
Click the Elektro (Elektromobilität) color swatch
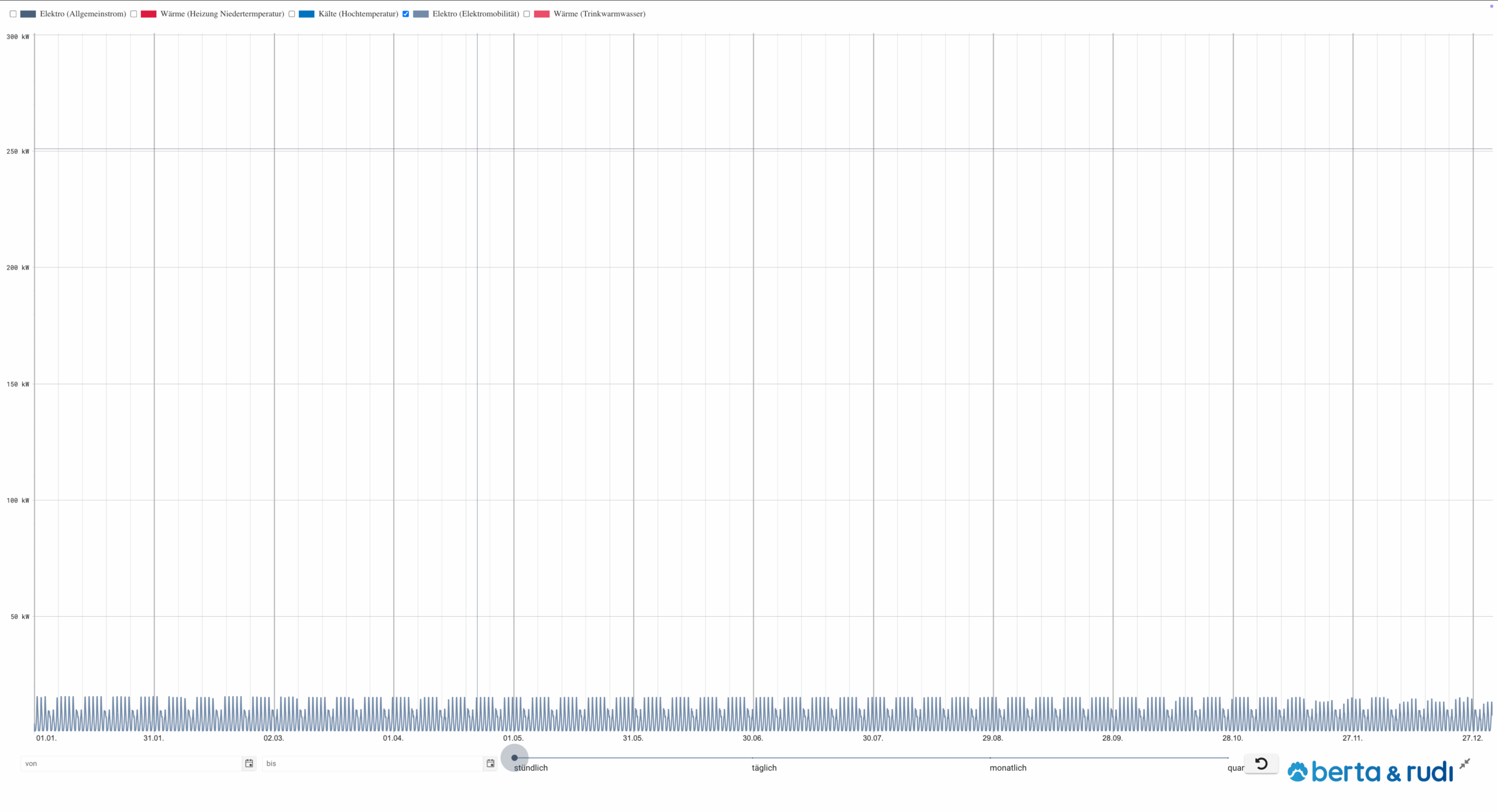pyautogui.click(x=421, y=14)
